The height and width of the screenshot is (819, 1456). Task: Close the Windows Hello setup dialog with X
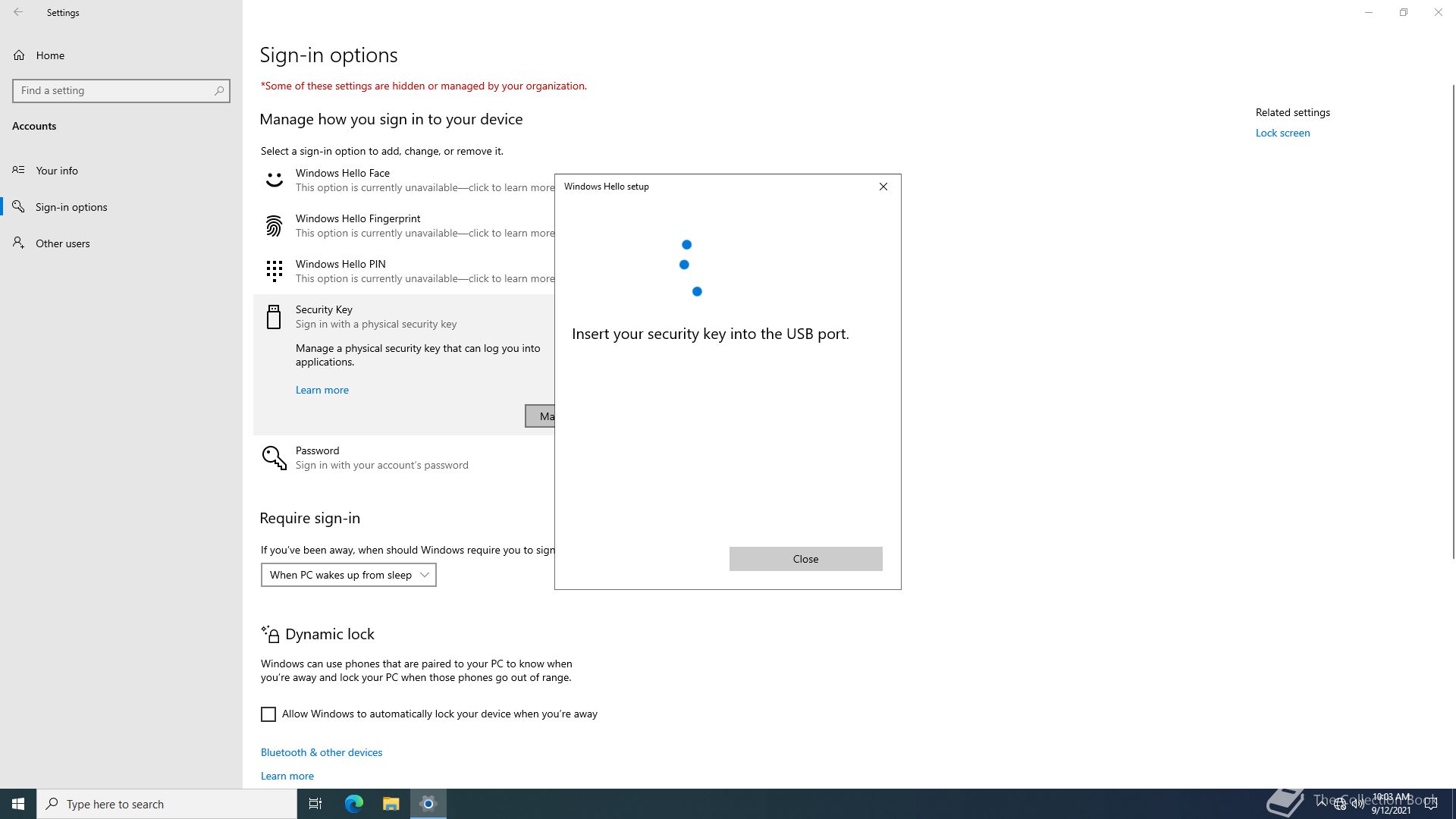click(883, 187)
